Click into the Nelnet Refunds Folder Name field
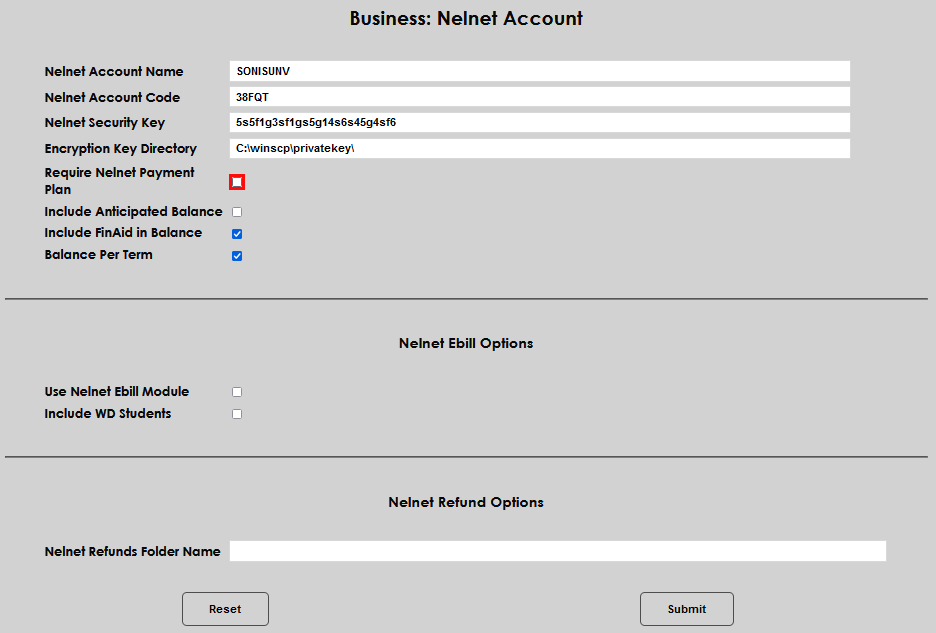 tap(557, 550)
